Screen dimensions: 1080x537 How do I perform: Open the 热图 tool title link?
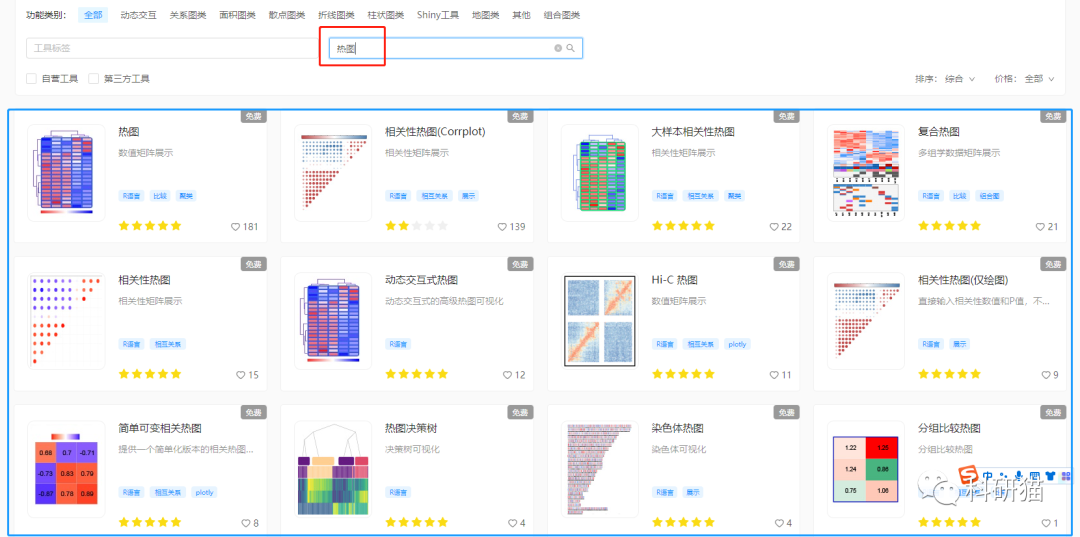[129, 131]
